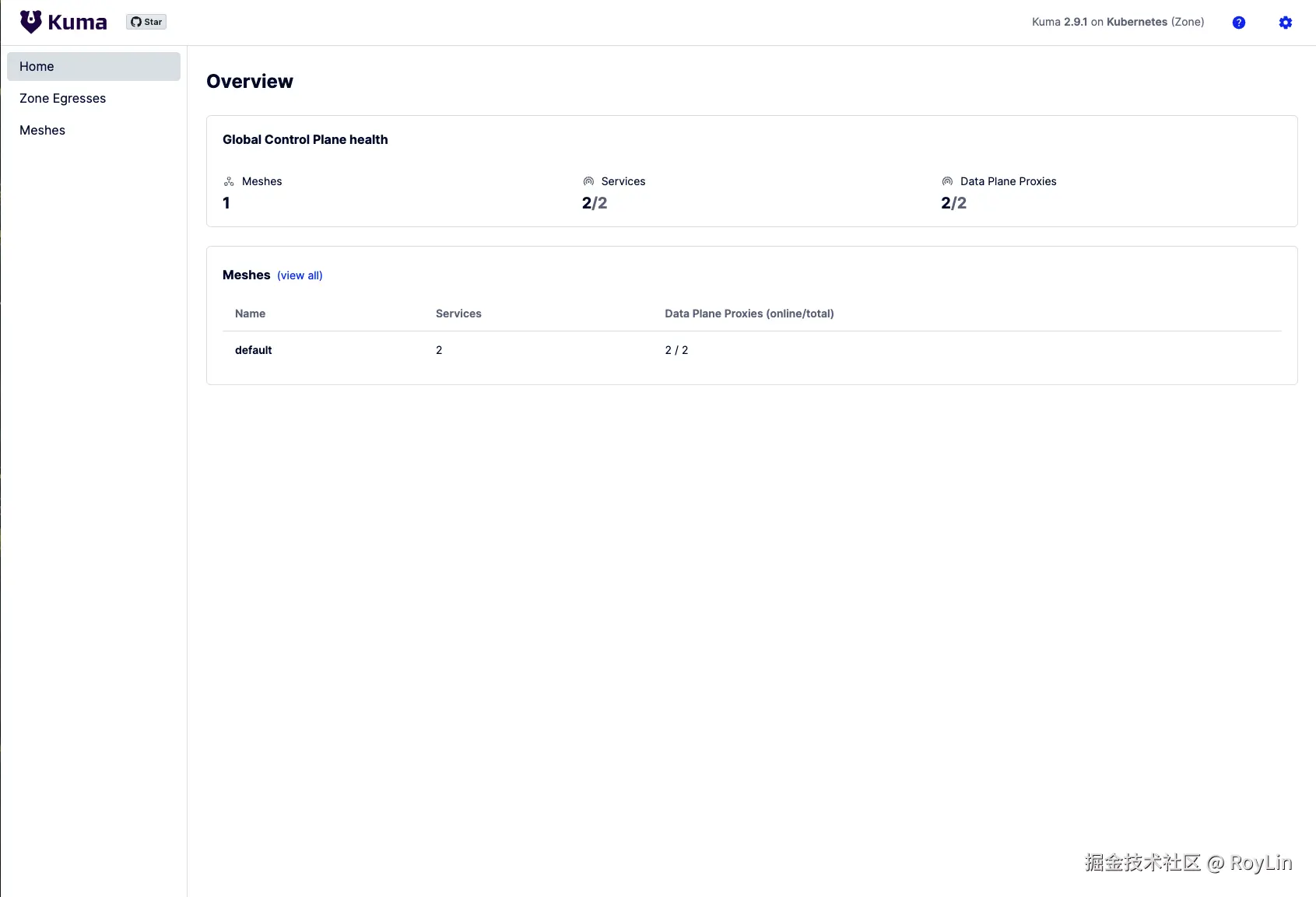Click the Meshes count of 1

click(x=226, y=203)
